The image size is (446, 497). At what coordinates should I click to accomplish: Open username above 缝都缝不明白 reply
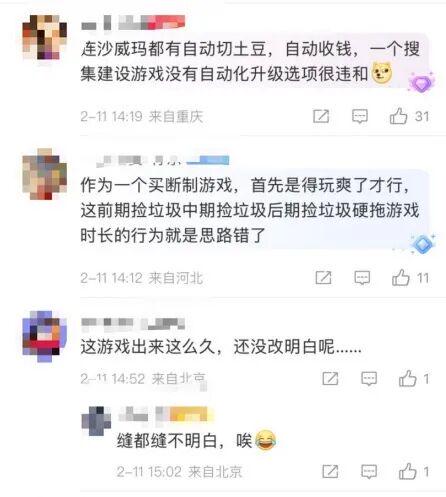(x=166, y=416)
